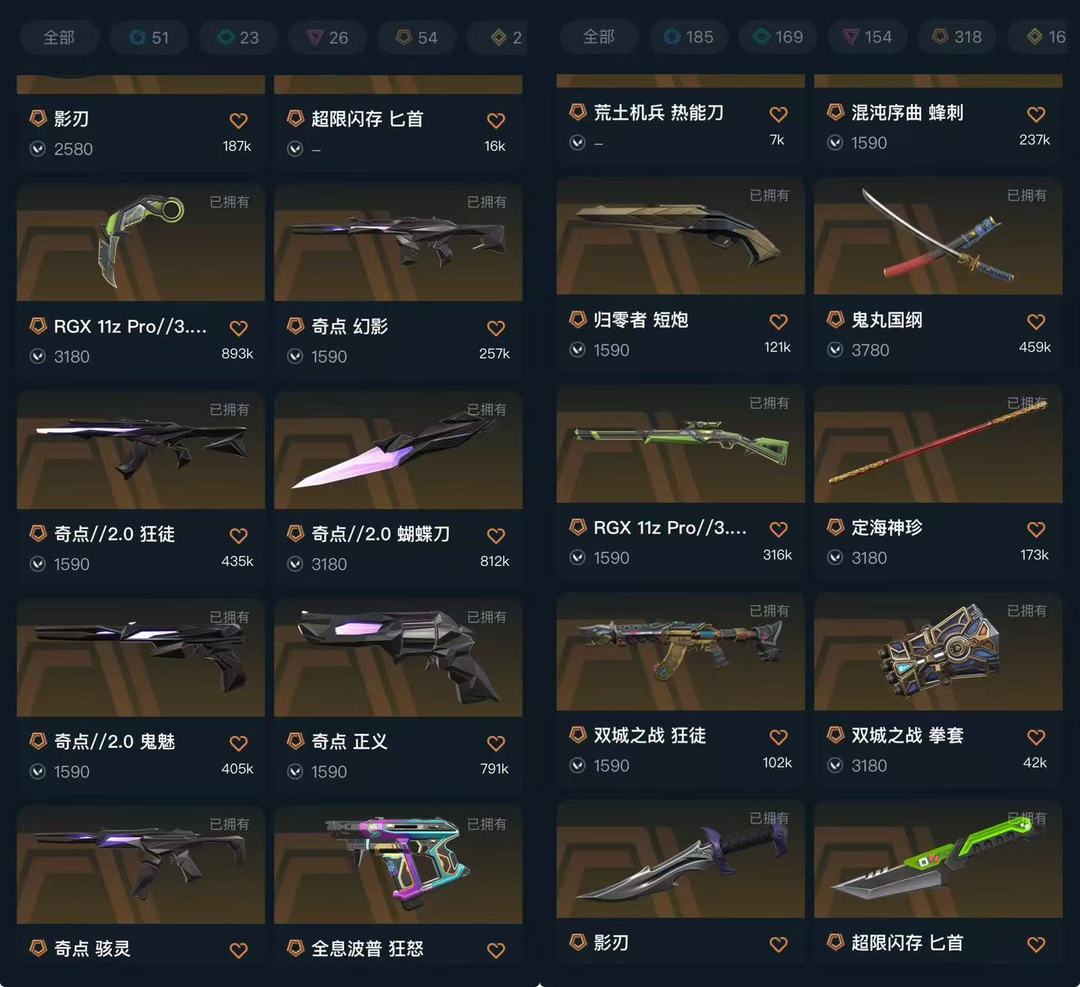Open the 定海神珍 staff skin image

click(x=938, y=444)
